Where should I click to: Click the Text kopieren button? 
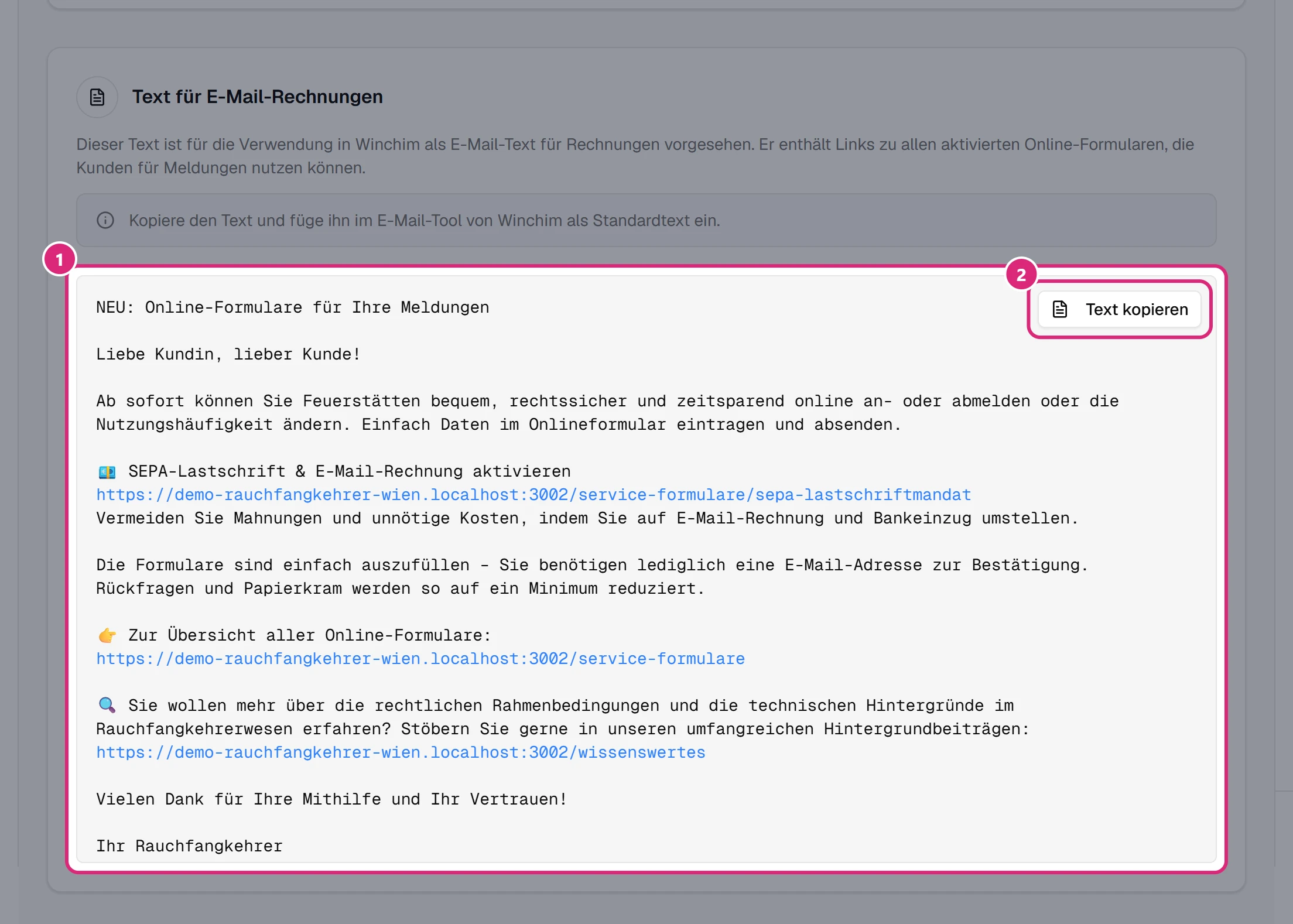click(x=1119, y=309)
